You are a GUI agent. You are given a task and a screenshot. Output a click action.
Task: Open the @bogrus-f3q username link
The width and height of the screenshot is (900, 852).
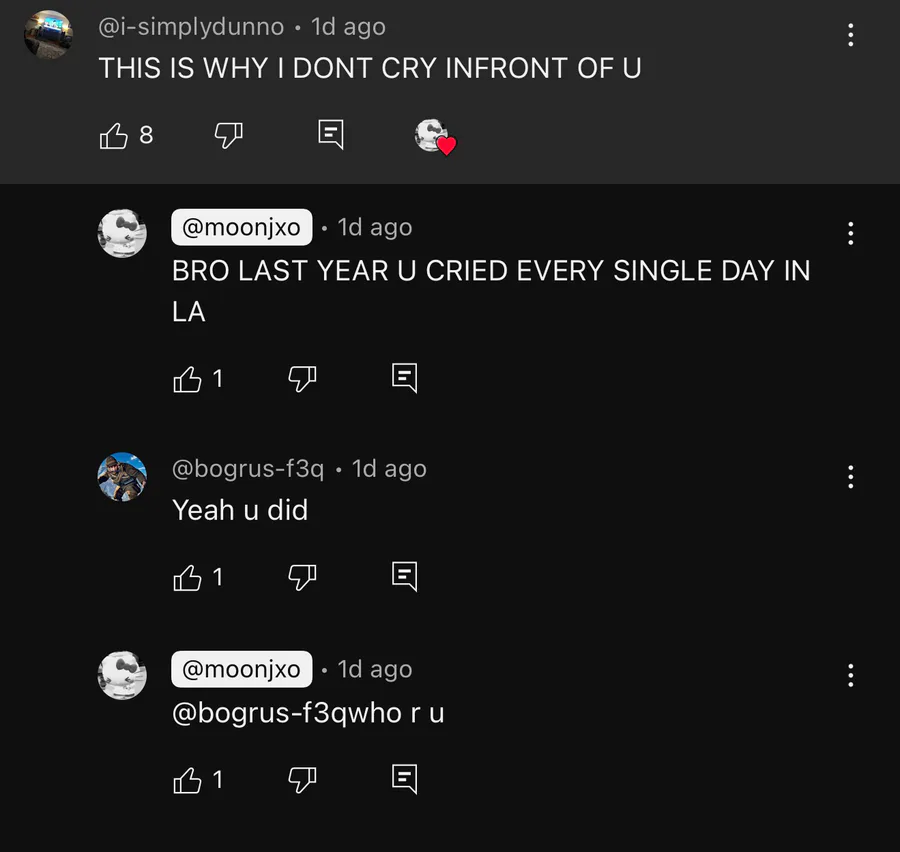tap(248, 469)
